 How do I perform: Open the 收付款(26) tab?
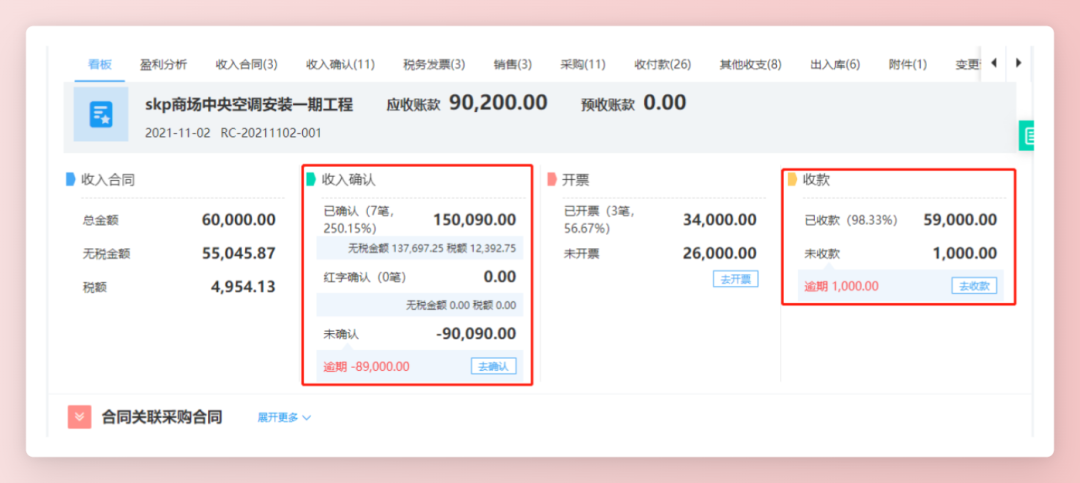click(663, 65)
